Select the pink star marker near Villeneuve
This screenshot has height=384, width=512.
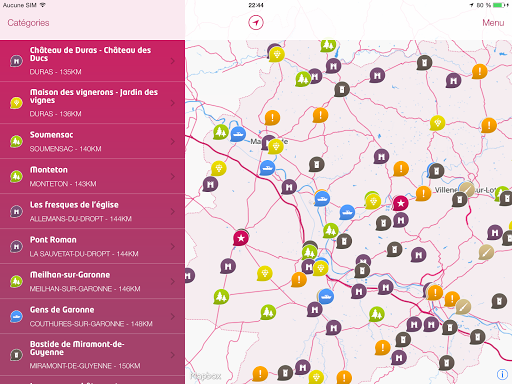coord(400,203)
